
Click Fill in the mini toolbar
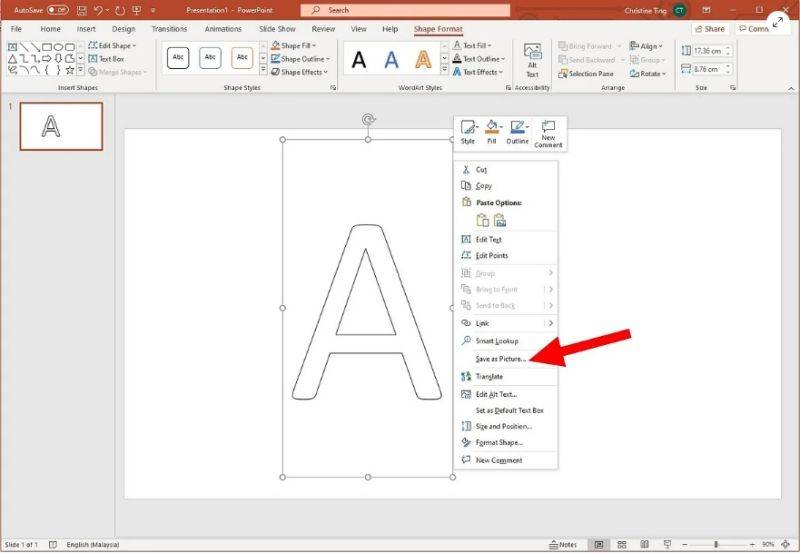492,132
